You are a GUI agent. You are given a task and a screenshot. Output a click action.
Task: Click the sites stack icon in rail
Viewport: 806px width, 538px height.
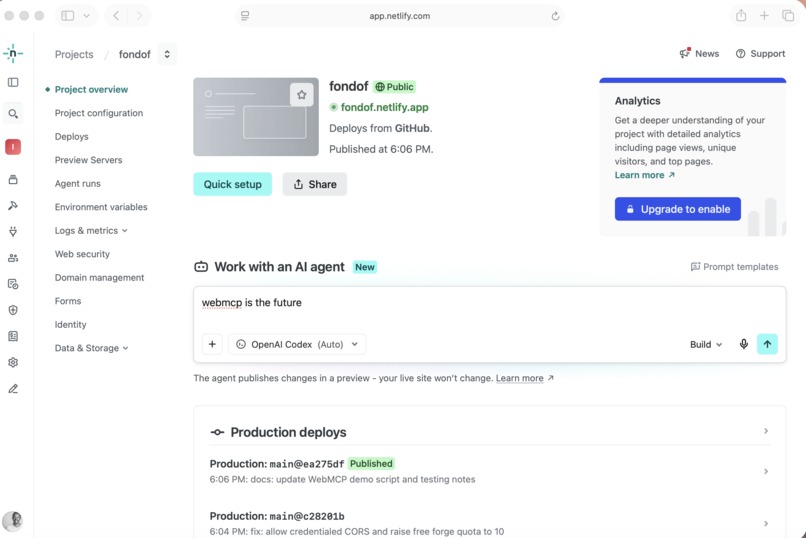click(13, 179)
